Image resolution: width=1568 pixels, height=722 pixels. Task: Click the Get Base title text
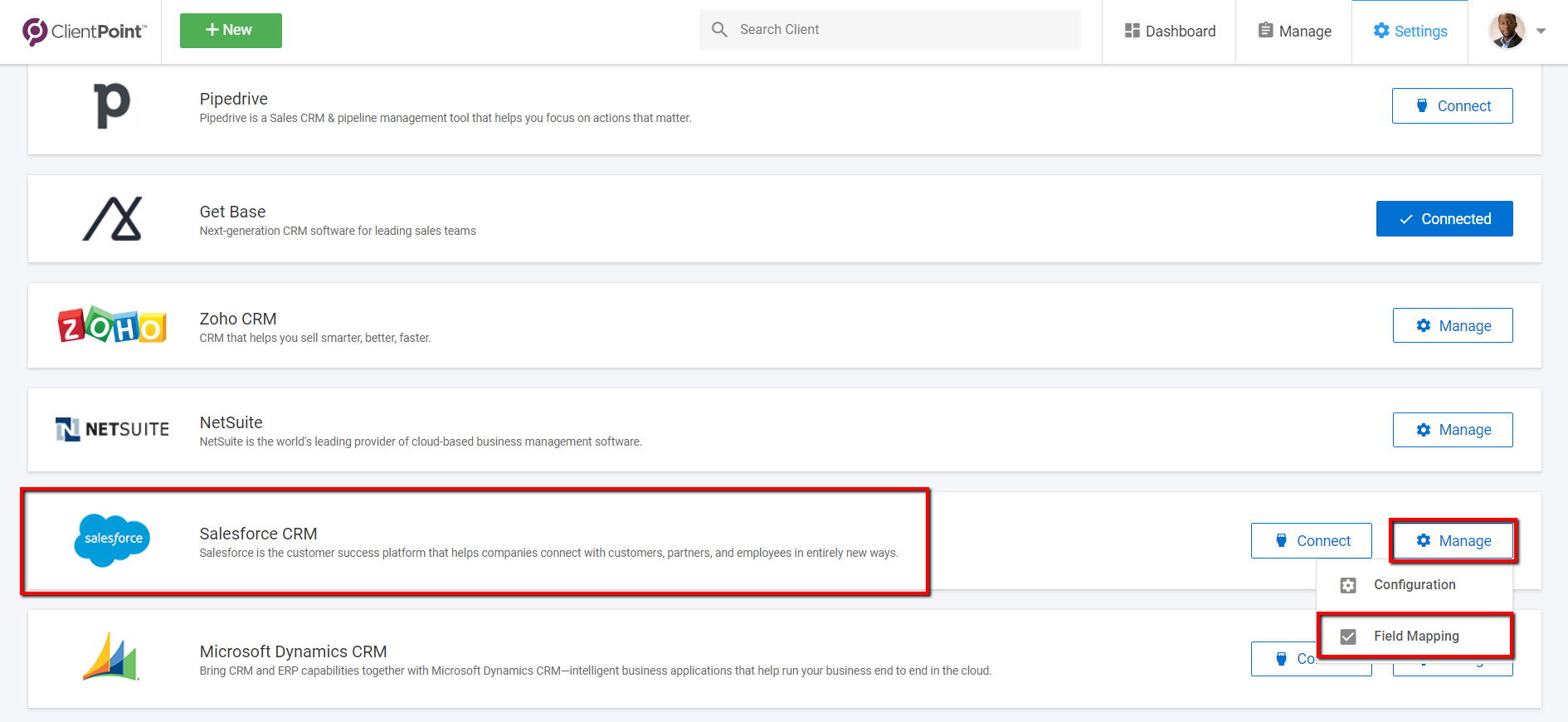pos(232,212)
